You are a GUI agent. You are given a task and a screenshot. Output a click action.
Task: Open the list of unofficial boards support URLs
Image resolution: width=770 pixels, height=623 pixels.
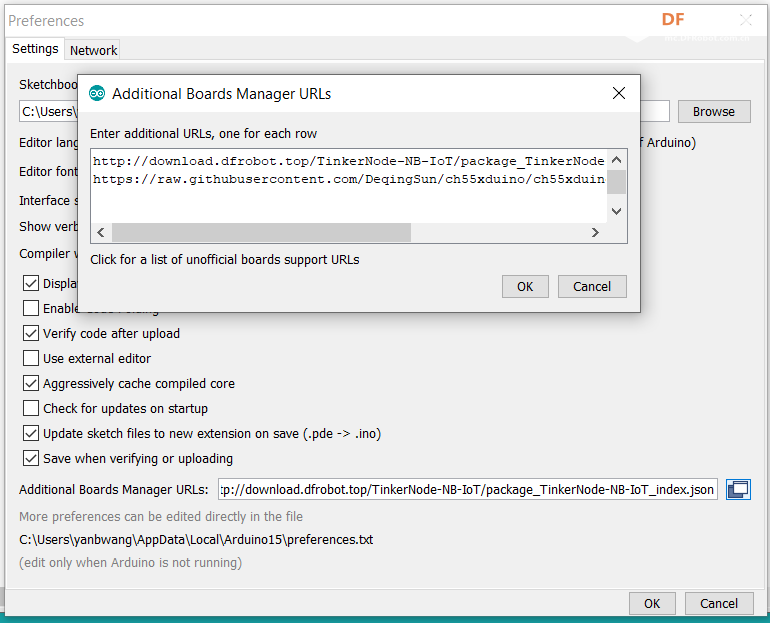[x=224, y=260]
